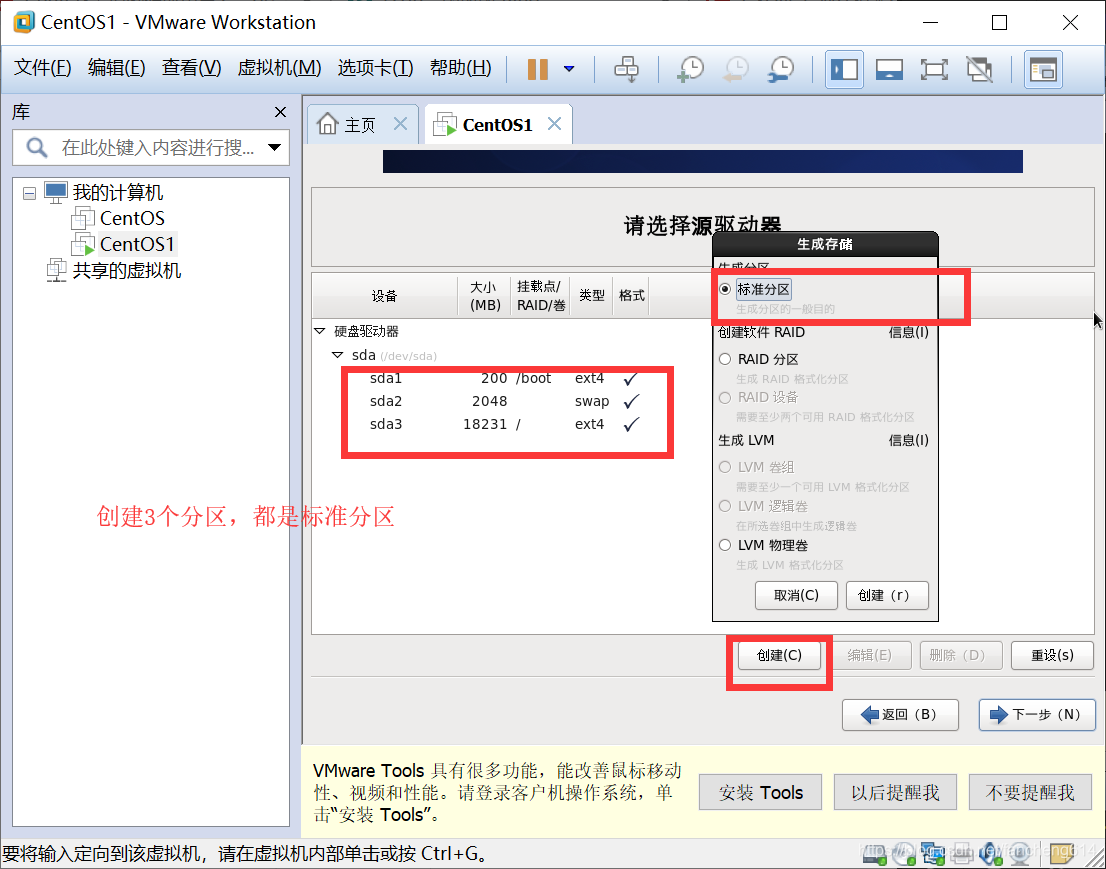The image size is (1106, 869).
Task: Collapse the sda device expander
Action: coord(337,355)
